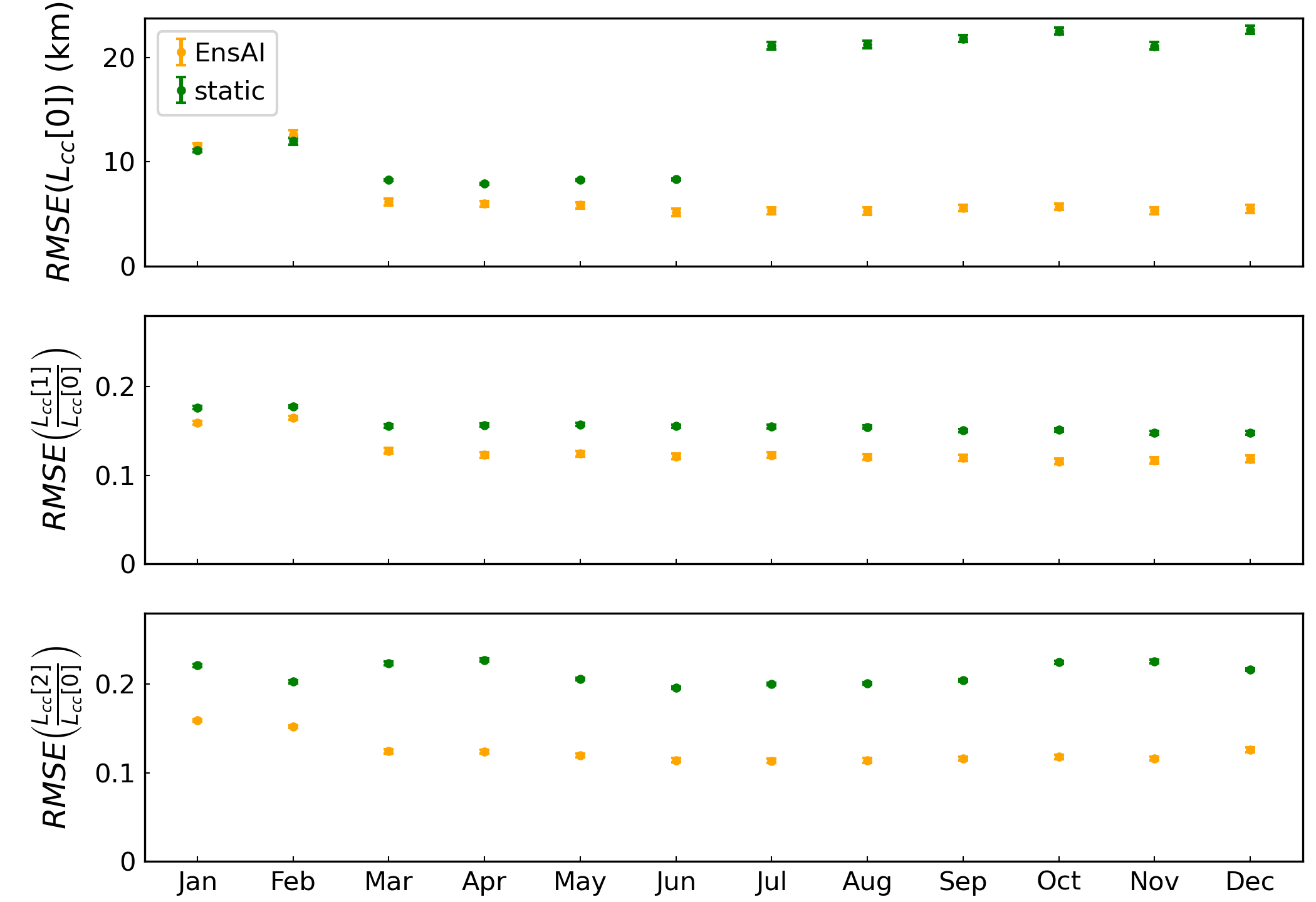Click orange EnsAI point for Oct, middle panel
This screenshot has height=902, width=1316.
(1059, 462)
